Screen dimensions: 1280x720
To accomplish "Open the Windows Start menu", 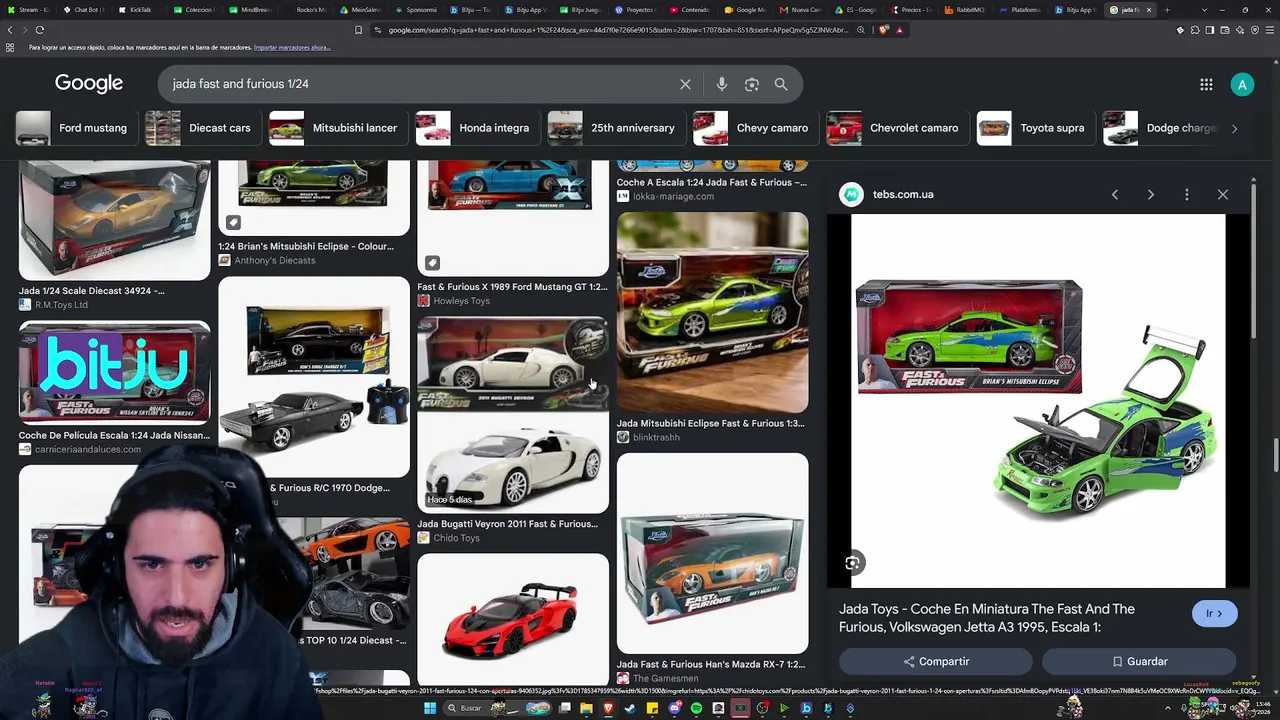I will 430,709.
